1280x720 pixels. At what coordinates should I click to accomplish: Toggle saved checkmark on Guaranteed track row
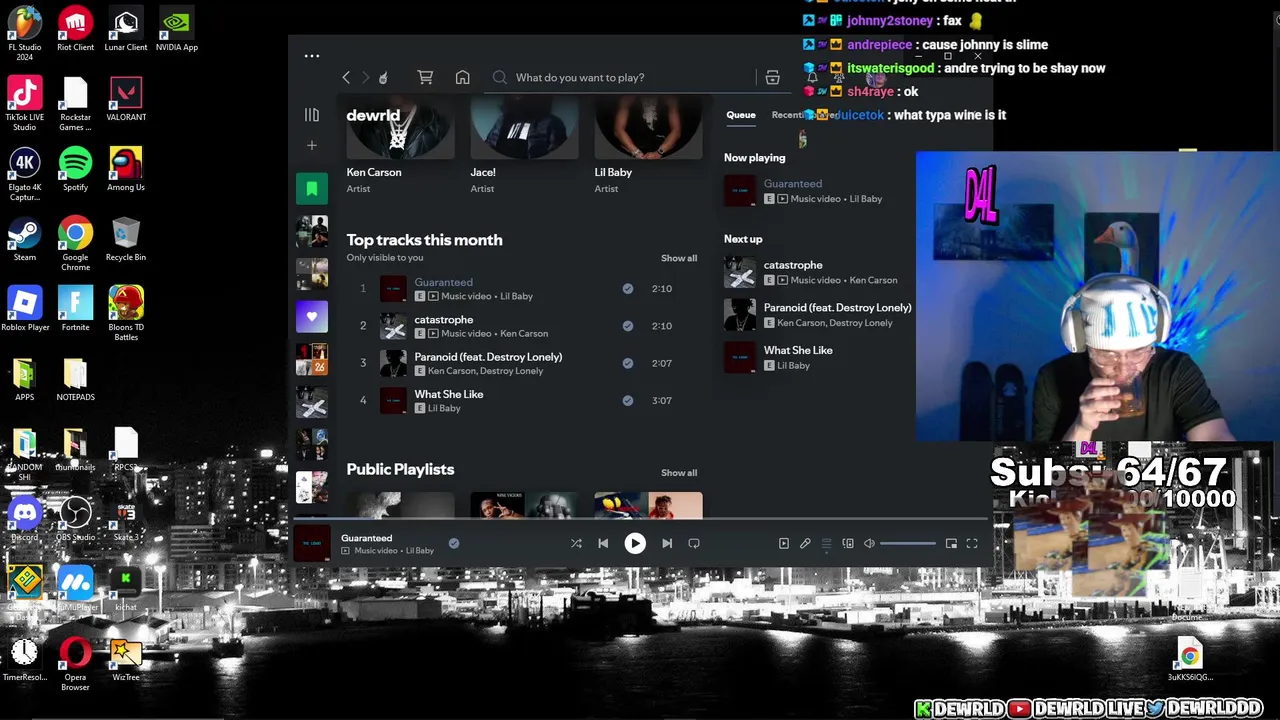point(628,288)
